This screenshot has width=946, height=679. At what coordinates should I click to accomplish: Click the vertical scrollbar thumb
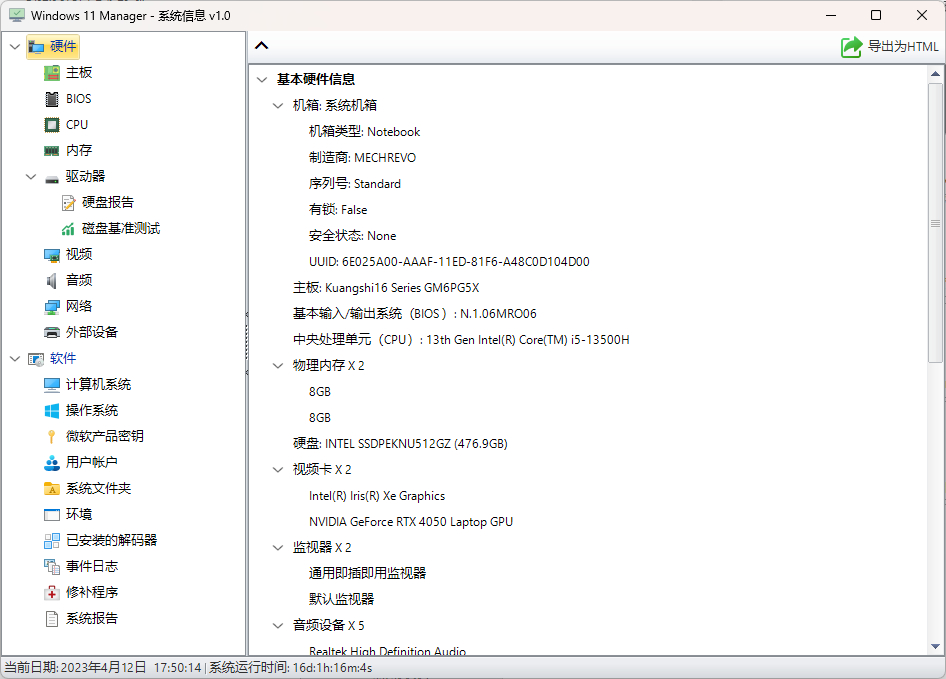point(935,223)
